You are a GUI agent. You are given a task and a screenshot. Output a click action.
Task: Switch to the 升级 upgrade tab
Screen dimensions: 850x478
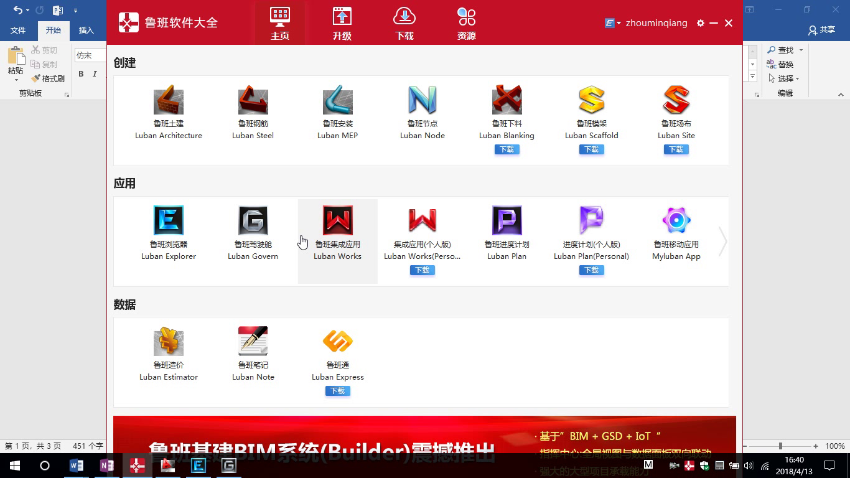coord(342,23)
